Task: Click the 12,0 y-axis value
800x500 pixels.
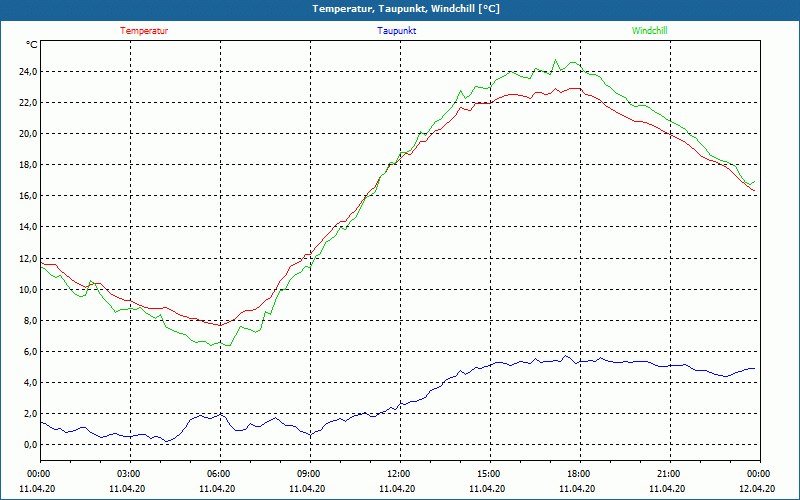Action: 27,258
